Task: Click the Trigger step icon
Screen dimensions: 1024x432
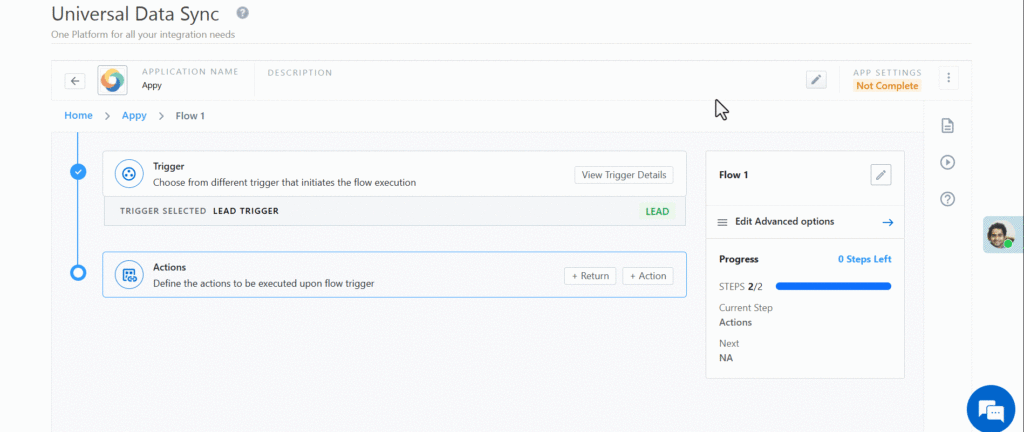Action: pyautogui.click(x=129, y=174)
